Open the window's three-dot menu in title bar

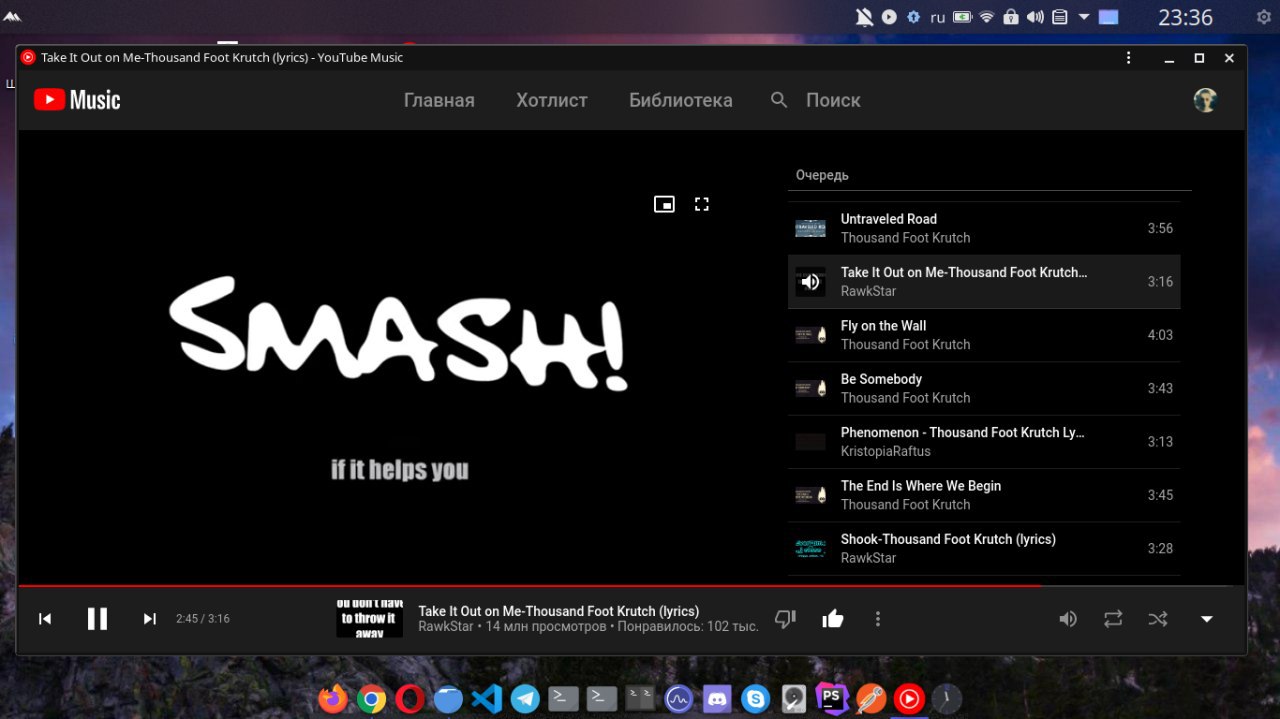coord(1128,58)
